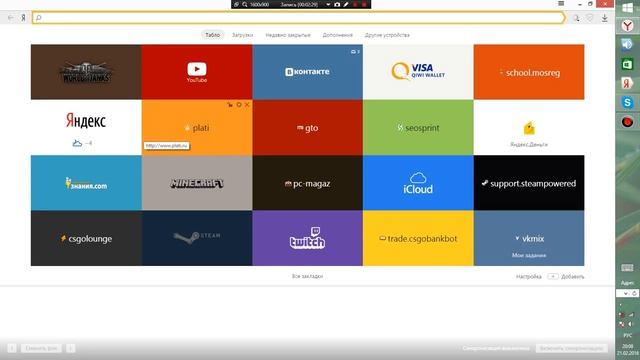Viewport: 640px width, 360px height.
Task: Open the iCloud tile
Action: (x=418, y=183)
